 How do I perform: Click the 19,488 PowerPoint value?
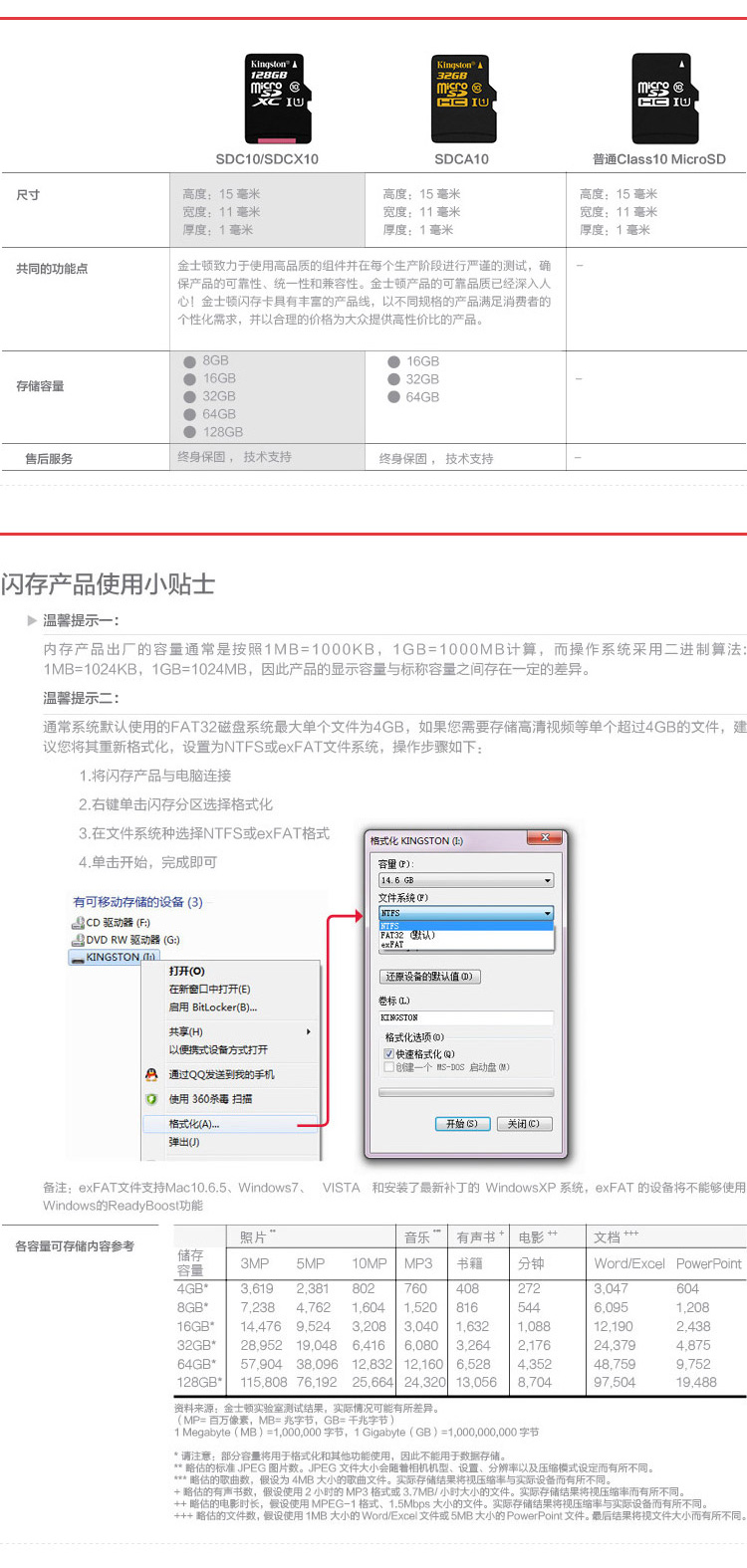[696, 1382]
